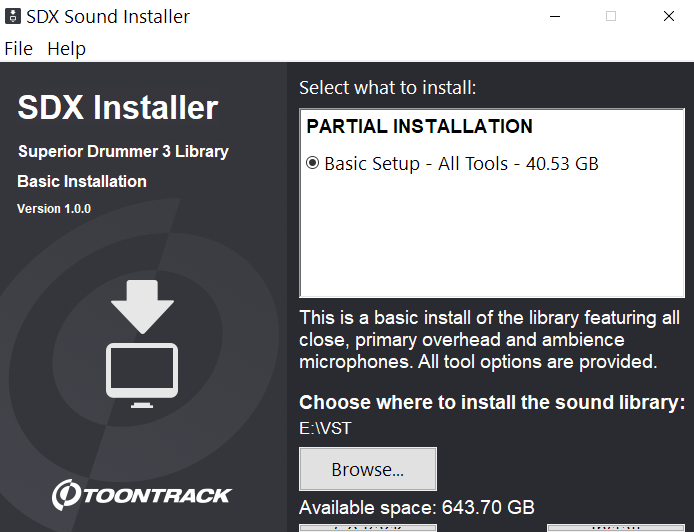Close the SDX Sound Installer window
The image size is (694, 532).
pos(668,16)
